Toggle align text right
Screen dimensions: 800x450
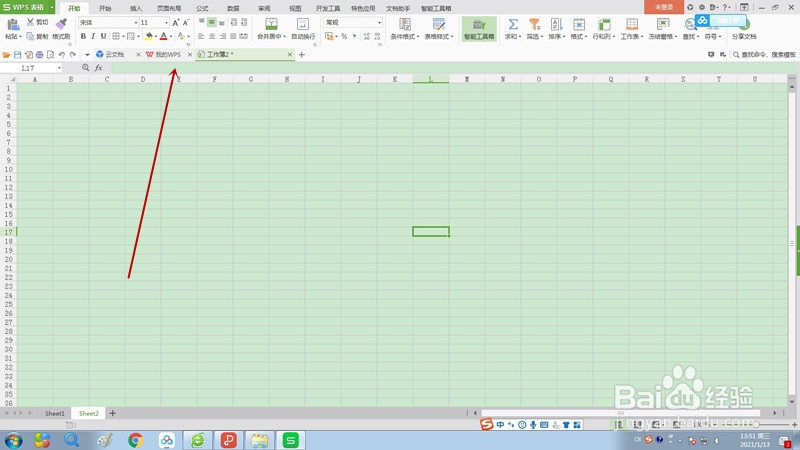(223, 36)
